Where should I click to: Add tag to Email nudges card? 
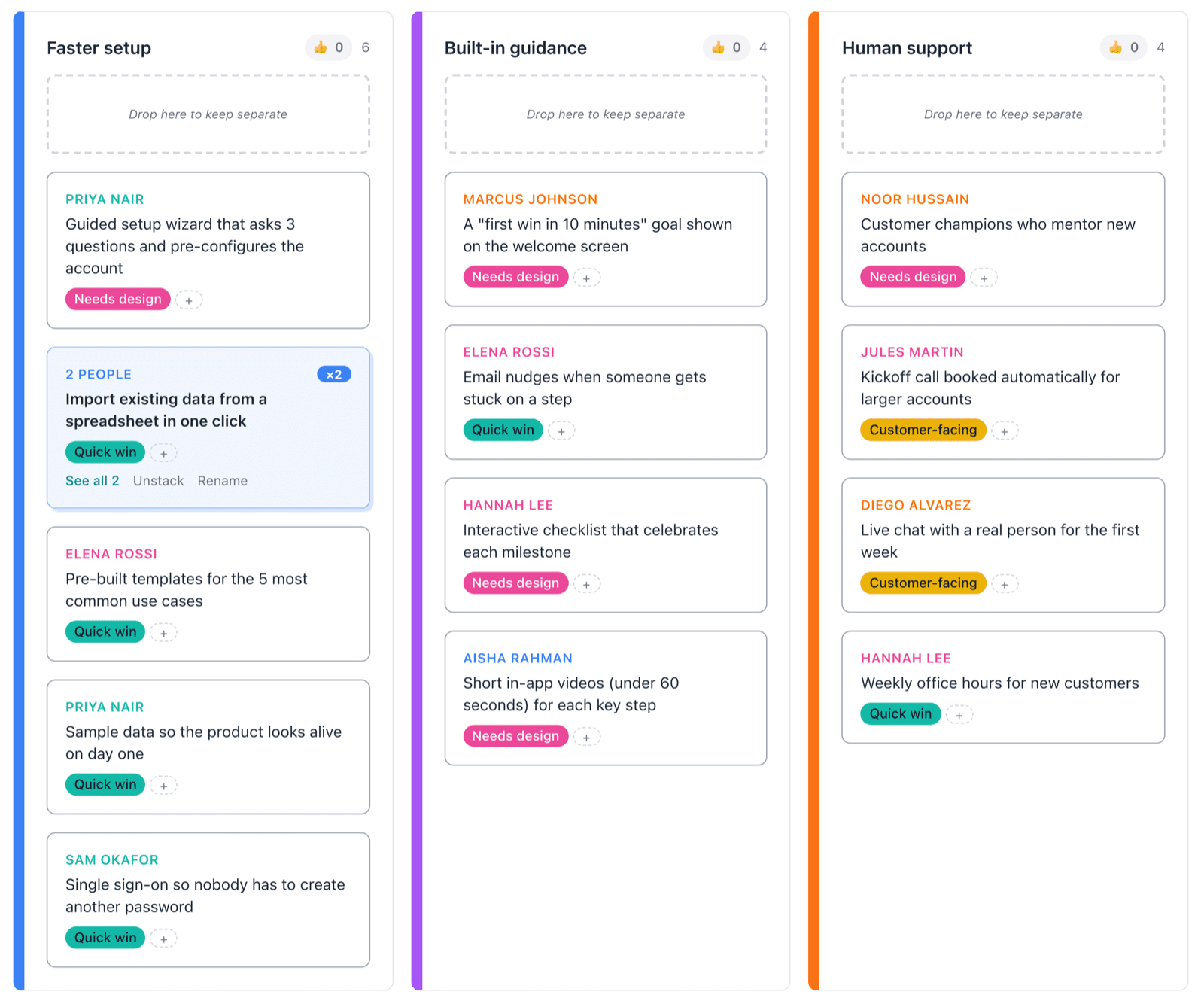tap(561, 431)
